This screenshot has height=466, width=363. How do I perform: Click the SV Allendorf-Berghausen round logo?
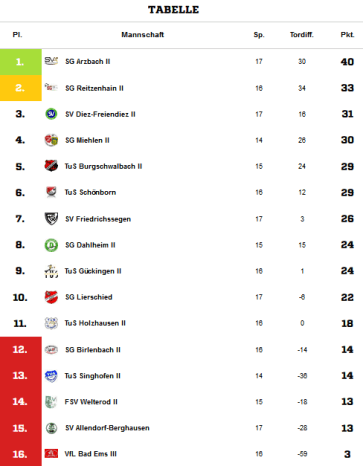point(51,428)
